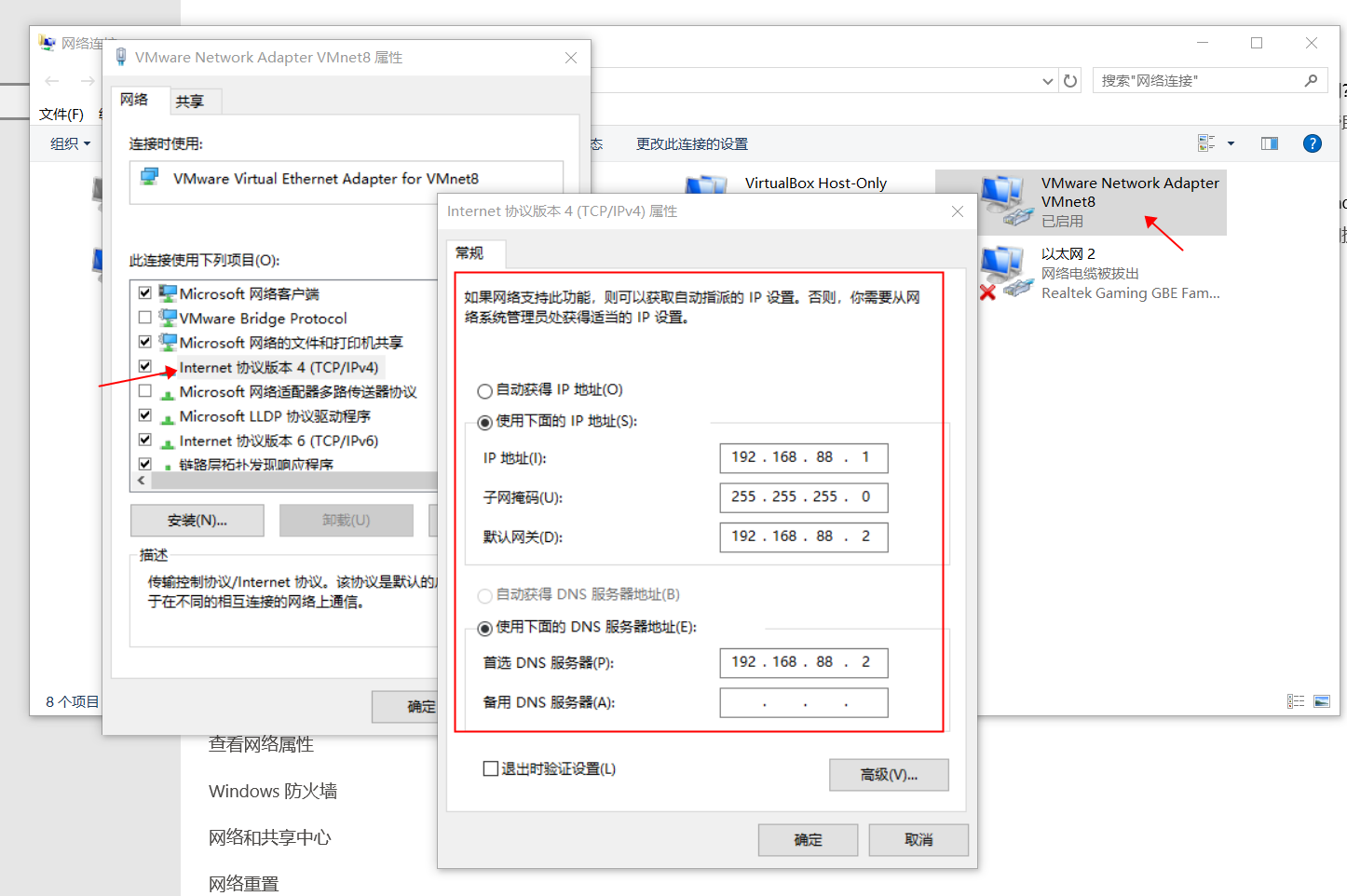Select the Ethernet 2 (以太网 2) adapter icon
The width and height of the screenshot is (1347, 896).
tap(1006, 273)
